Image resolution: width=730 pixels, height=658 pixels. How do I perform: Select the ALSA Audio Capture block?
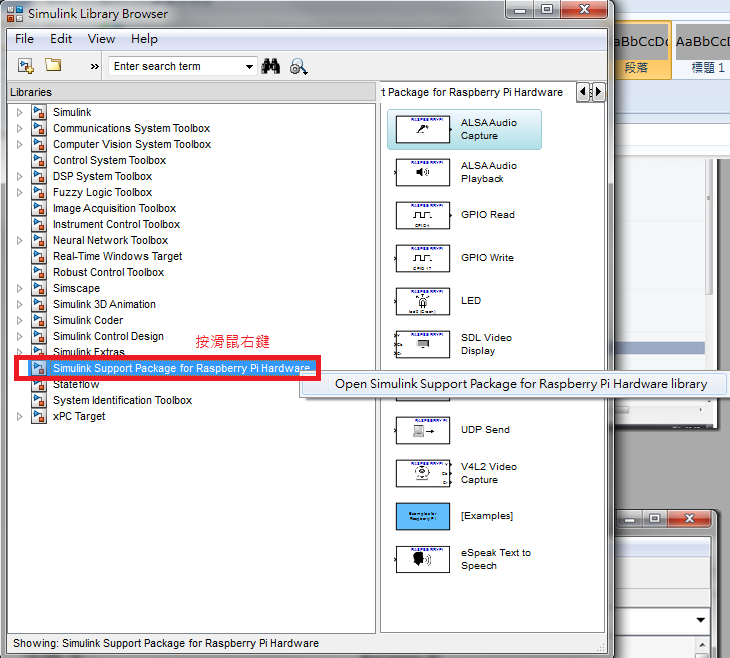(x=464, y=129)
